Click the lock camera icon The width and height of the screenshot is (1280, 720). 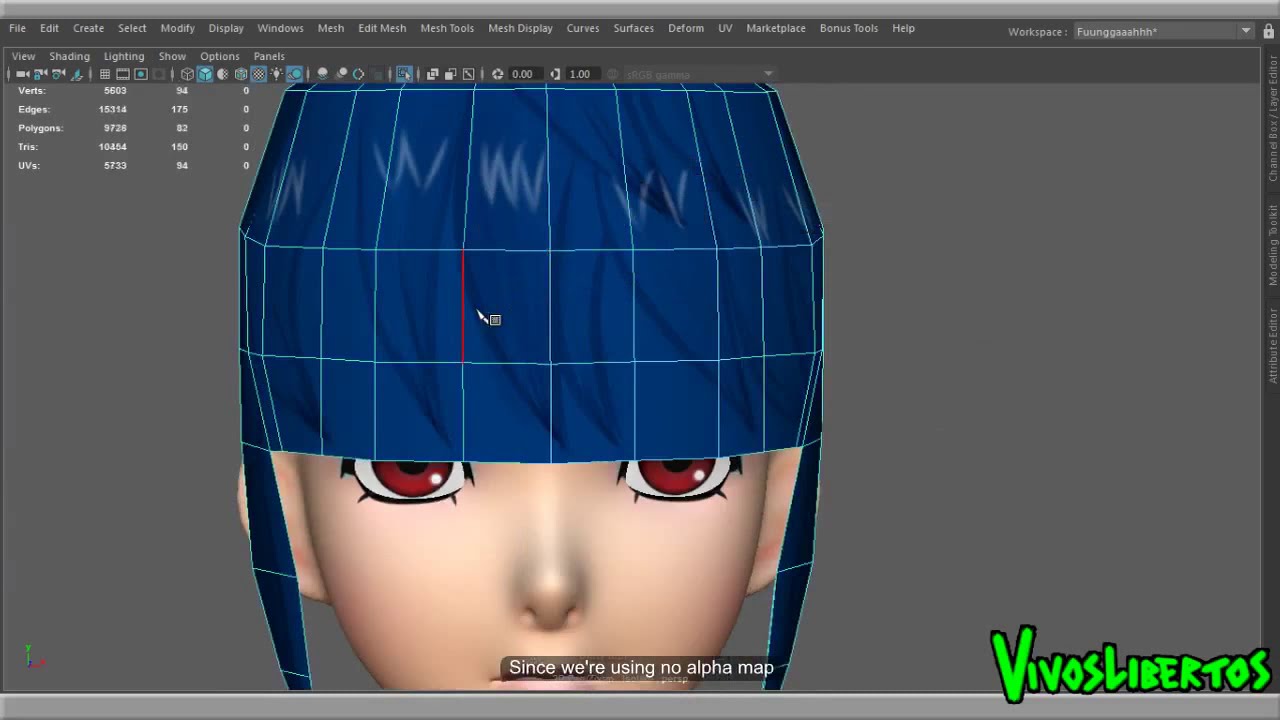click(40, 74)
